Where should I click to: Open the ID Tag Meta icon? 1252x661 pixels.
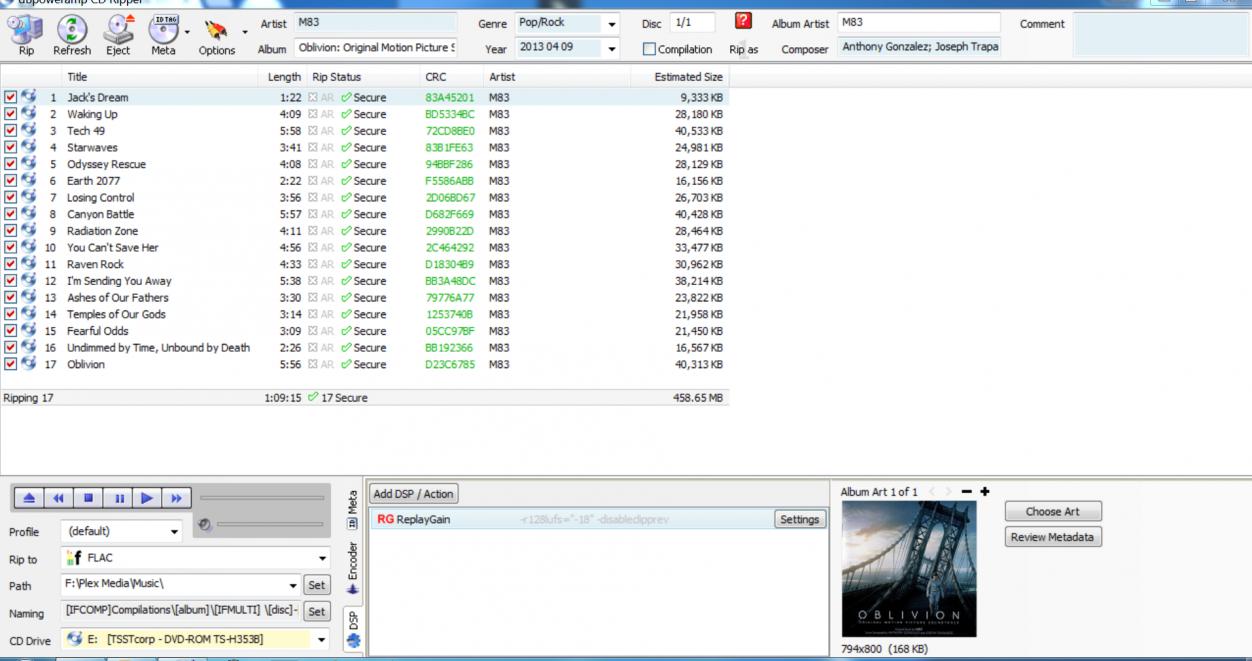162,32
